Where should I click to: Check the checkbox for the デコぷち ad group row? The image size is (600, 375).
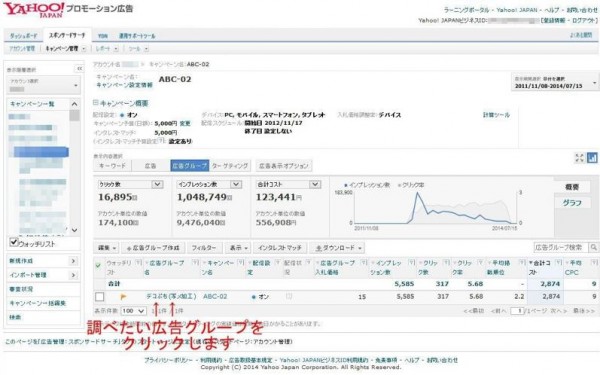[x=99, y=297]
